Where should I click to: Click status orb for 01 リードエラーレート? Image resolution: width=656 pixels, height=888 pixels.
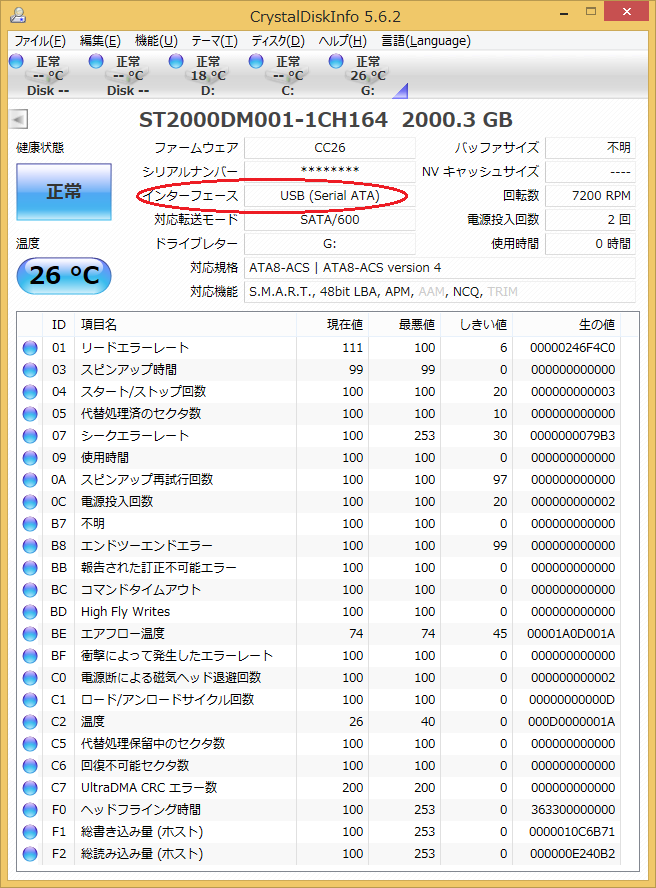tap(30, 348)
